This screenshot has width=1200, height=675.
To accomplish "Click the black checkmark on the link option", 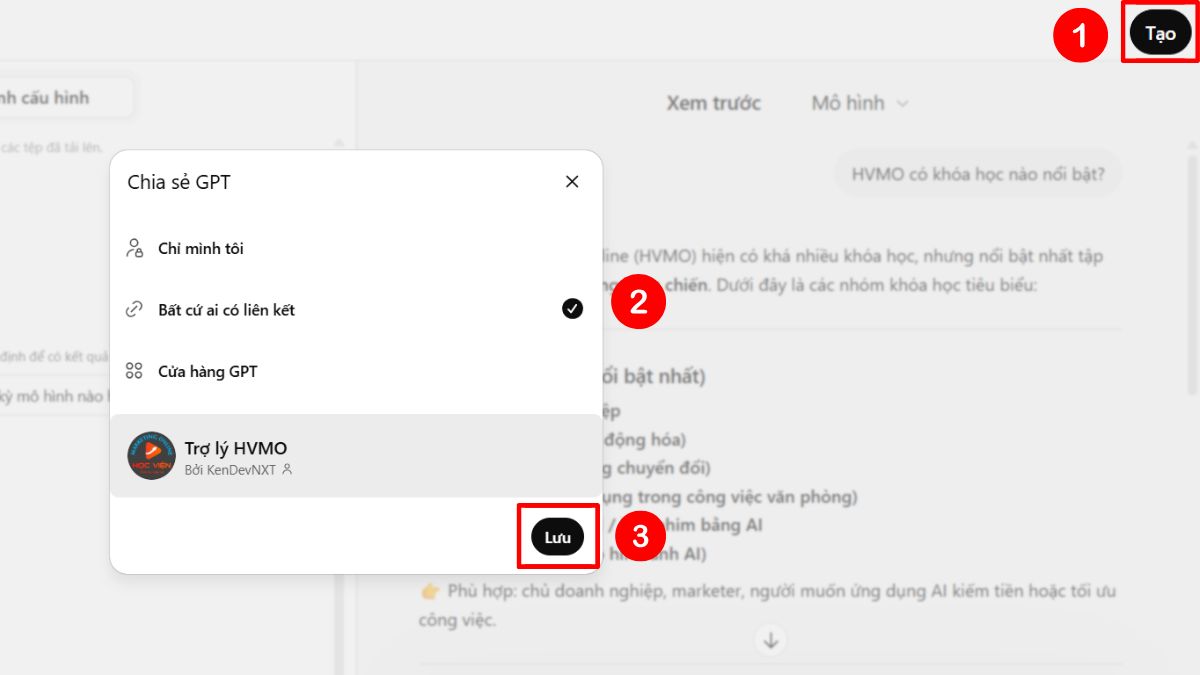I will (571, 309).
